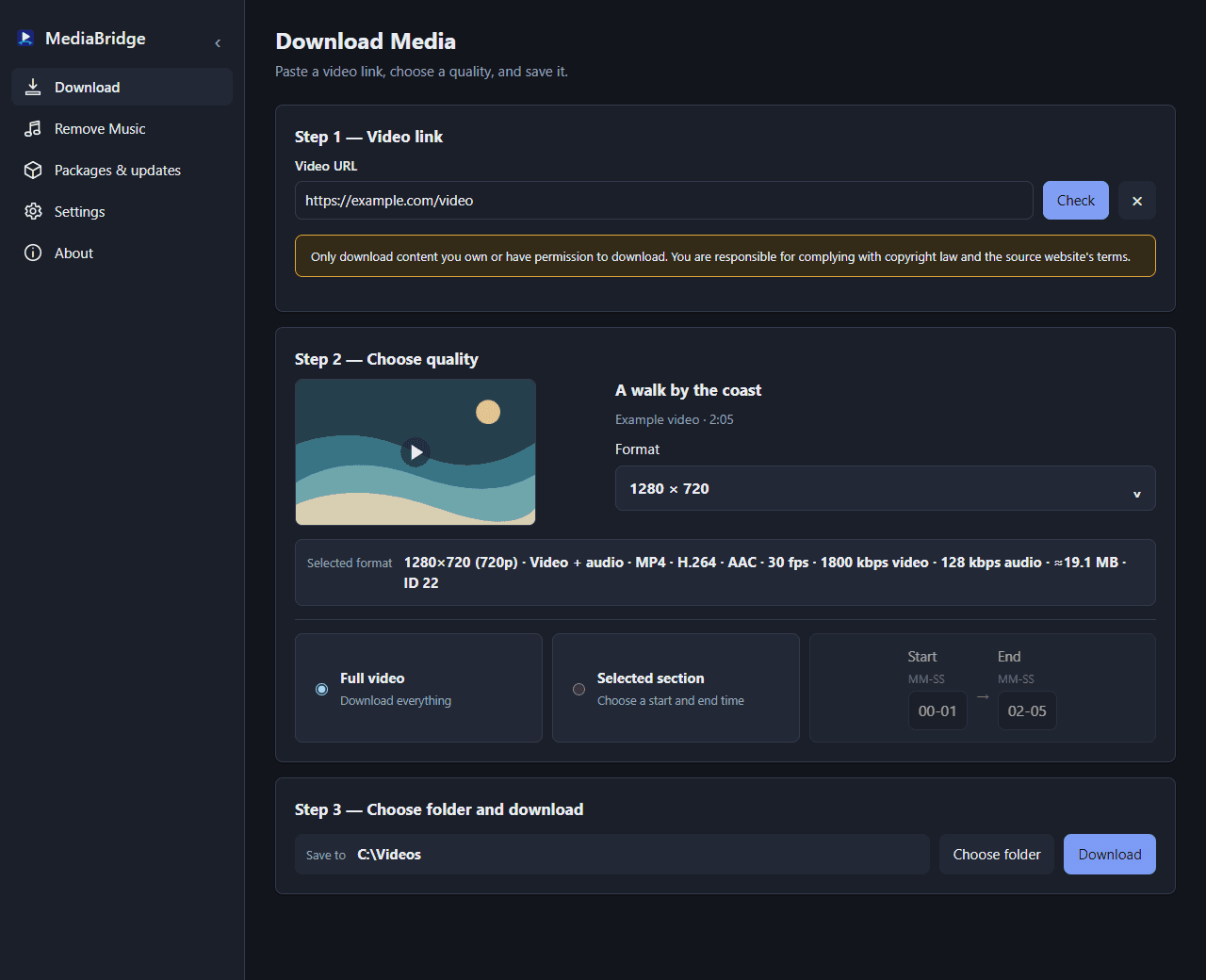
Task: Click the video title A walk by the coast
Action: pyautogui.click(x=688, y=390)
